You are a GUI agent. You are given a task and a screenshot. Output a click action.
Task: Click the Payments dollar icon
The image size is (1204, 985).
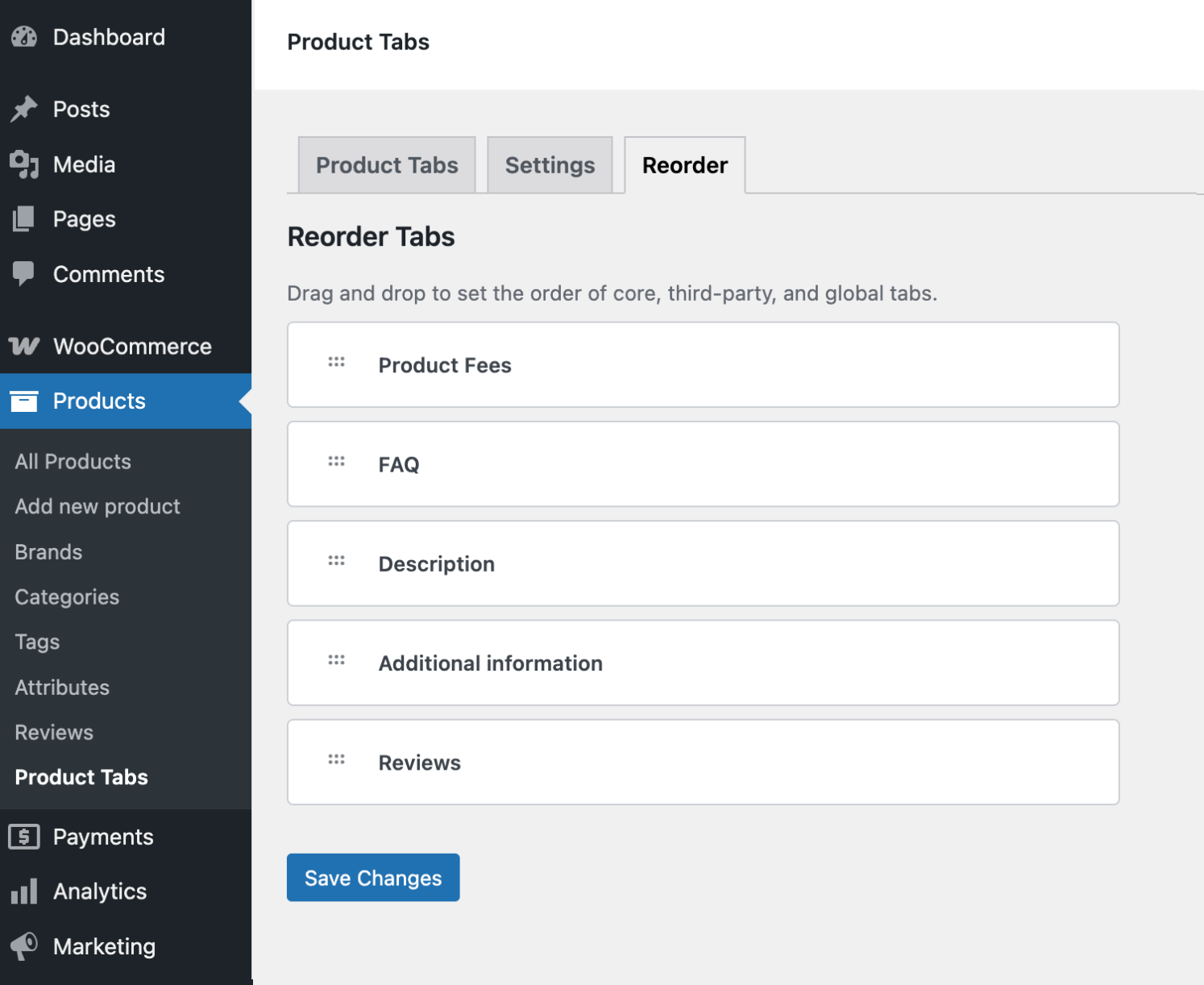pos(24,837)
